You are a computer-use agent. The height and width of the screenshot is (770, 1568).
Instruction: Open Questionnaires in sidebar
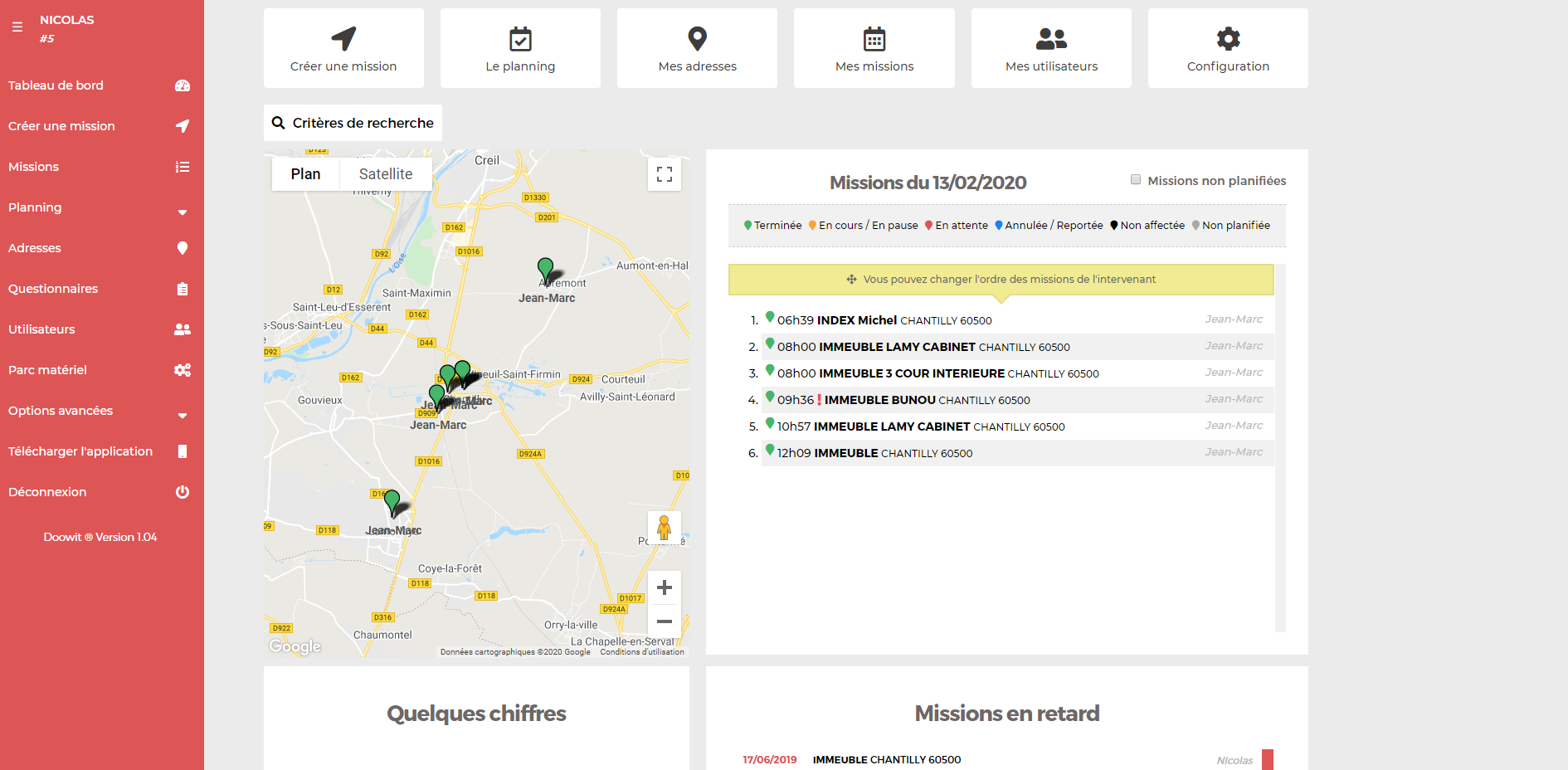tap(53, 289)
